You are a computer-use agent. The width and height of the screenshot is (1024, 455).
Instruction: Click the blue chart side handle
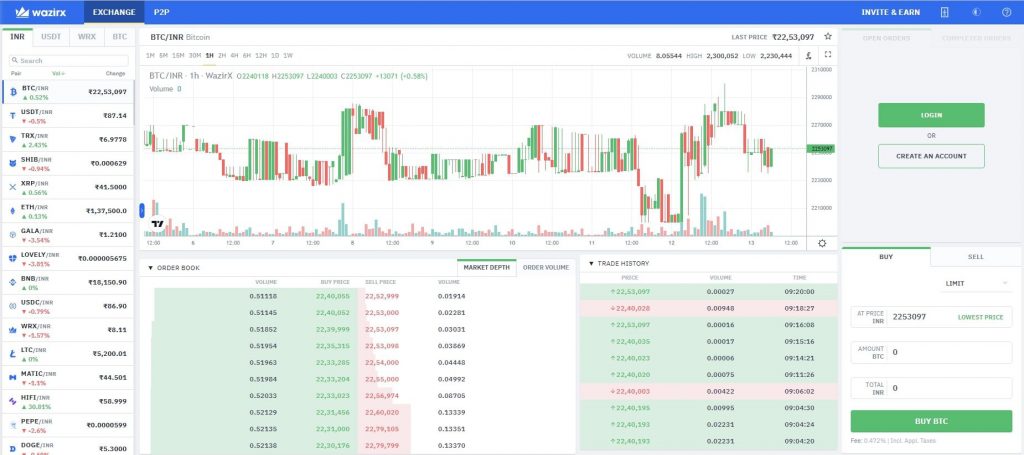click(142, 210)
